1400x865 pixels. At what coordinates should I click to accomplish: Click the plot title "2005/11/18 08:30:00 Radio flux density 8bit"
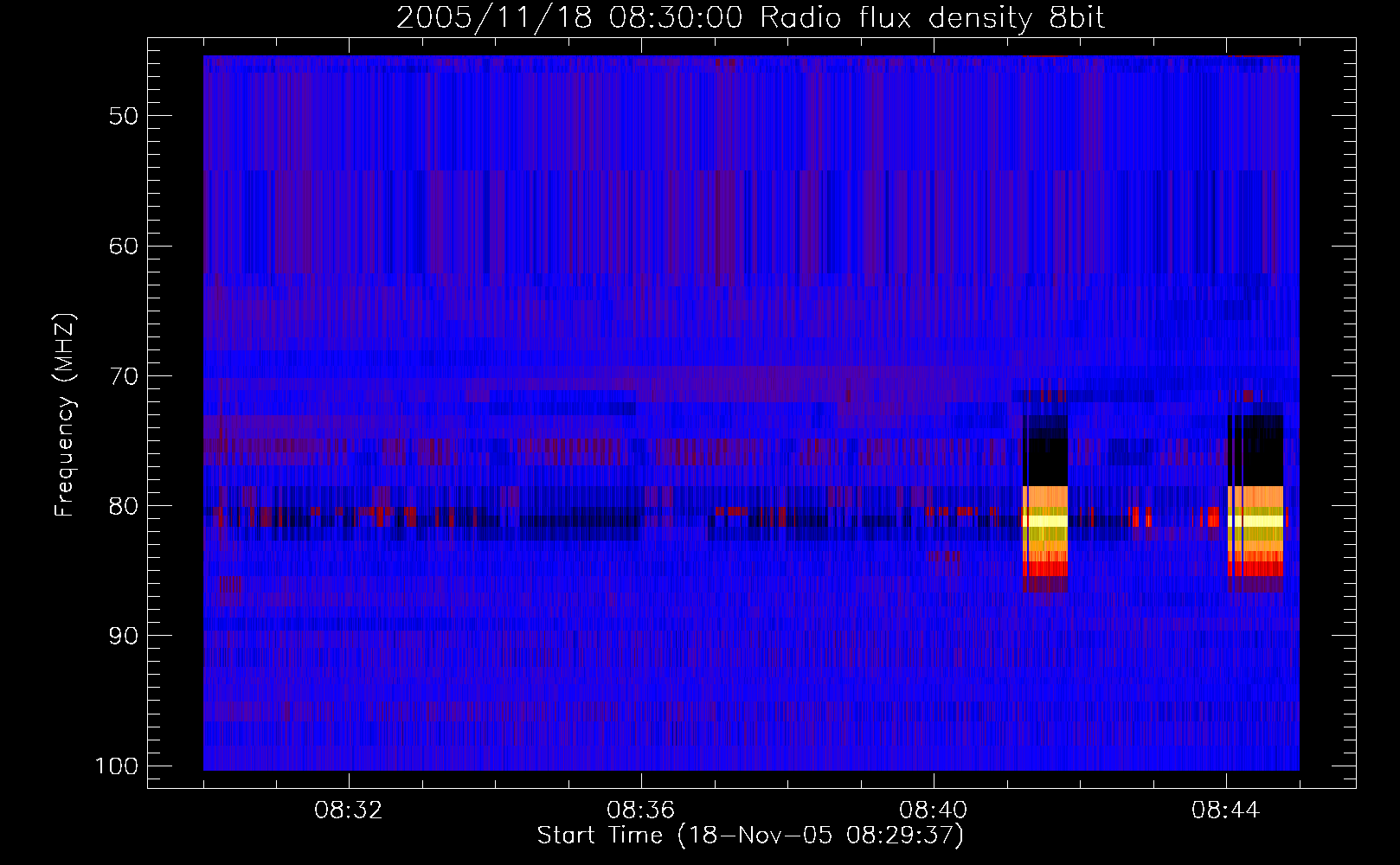pyautogui.click(x=750, y=17)
